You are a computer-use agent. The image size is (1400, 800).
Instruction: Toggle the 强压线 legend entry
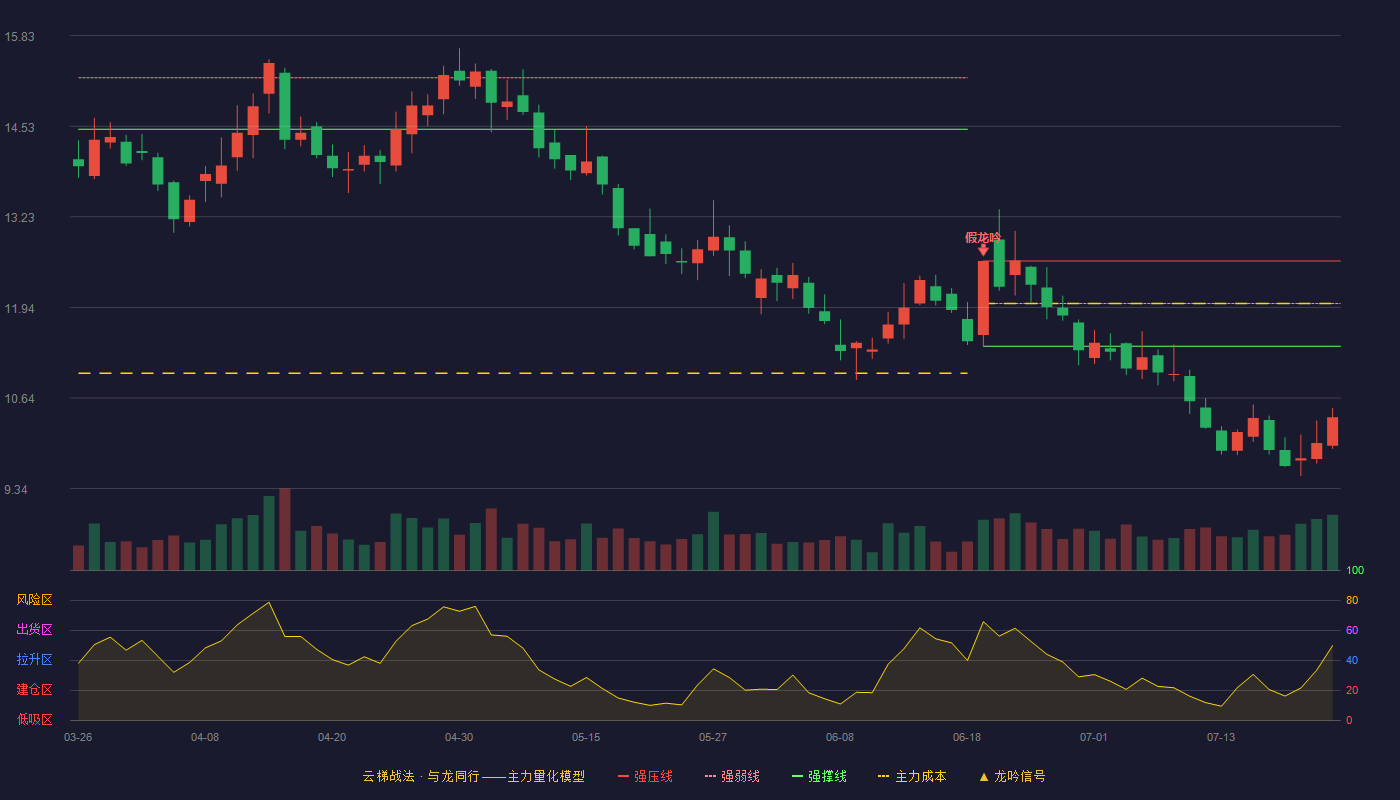coord(645,776)
